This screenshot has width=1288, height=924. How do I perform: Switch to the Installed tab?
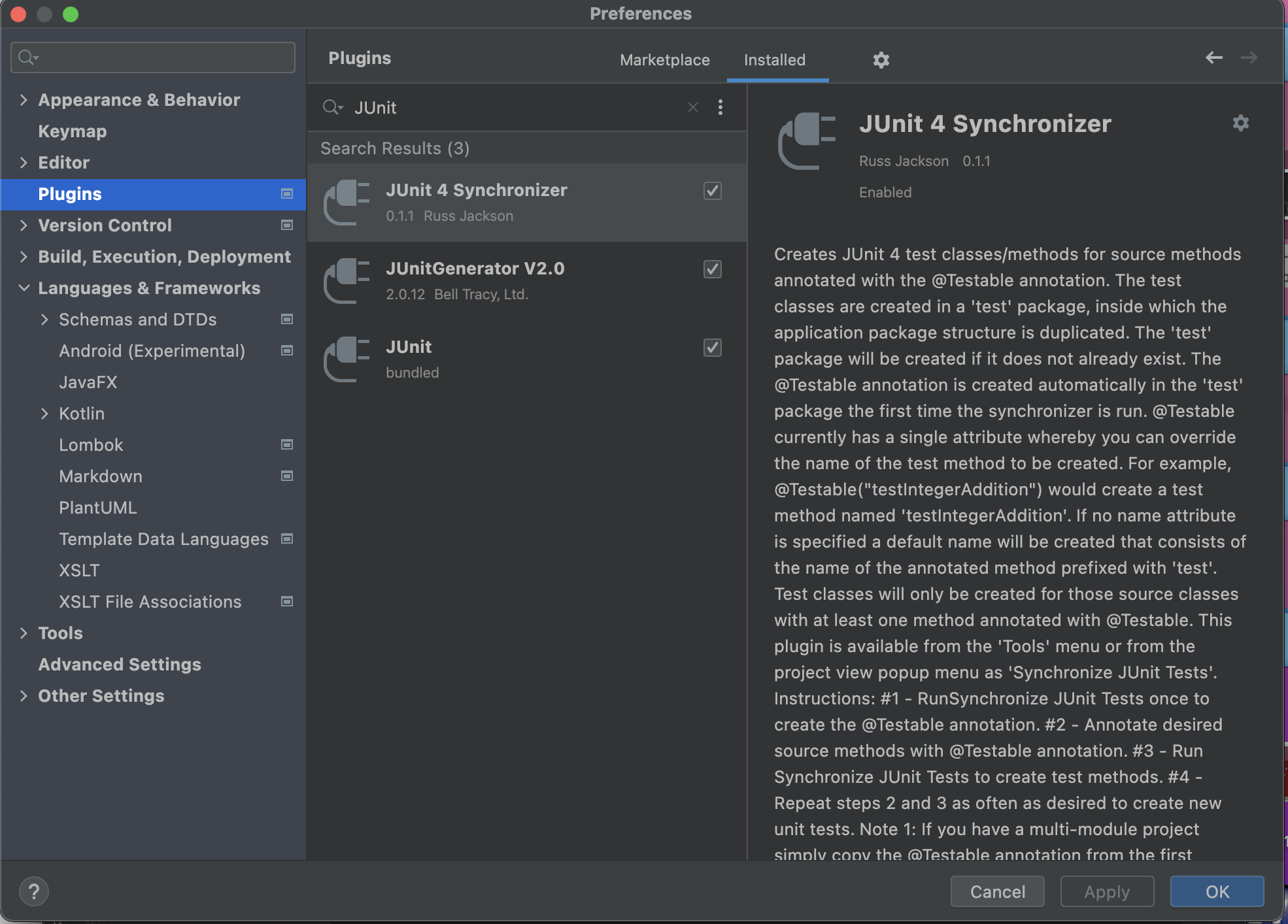(775, 59)
